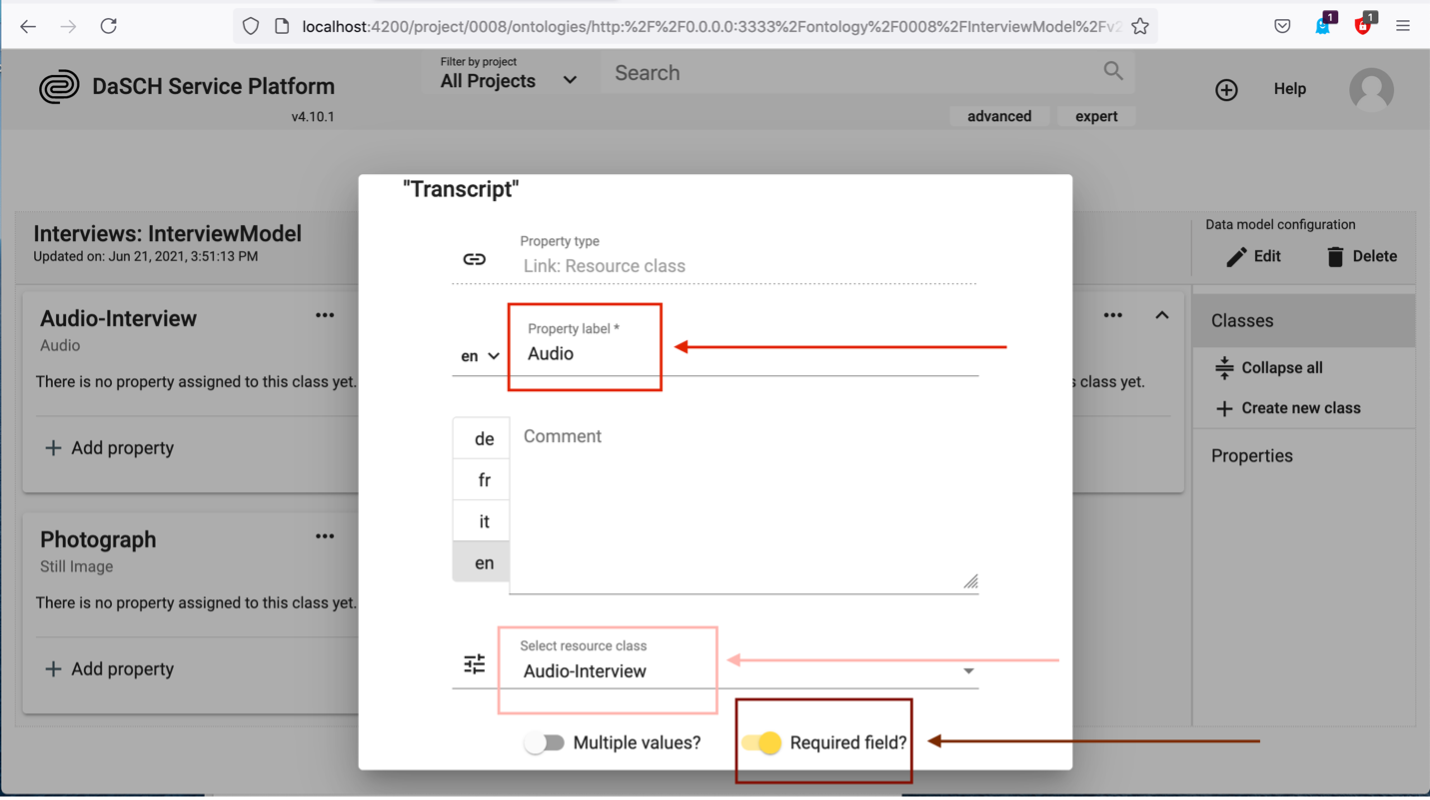Open property label language dropdown

(480, 356)
